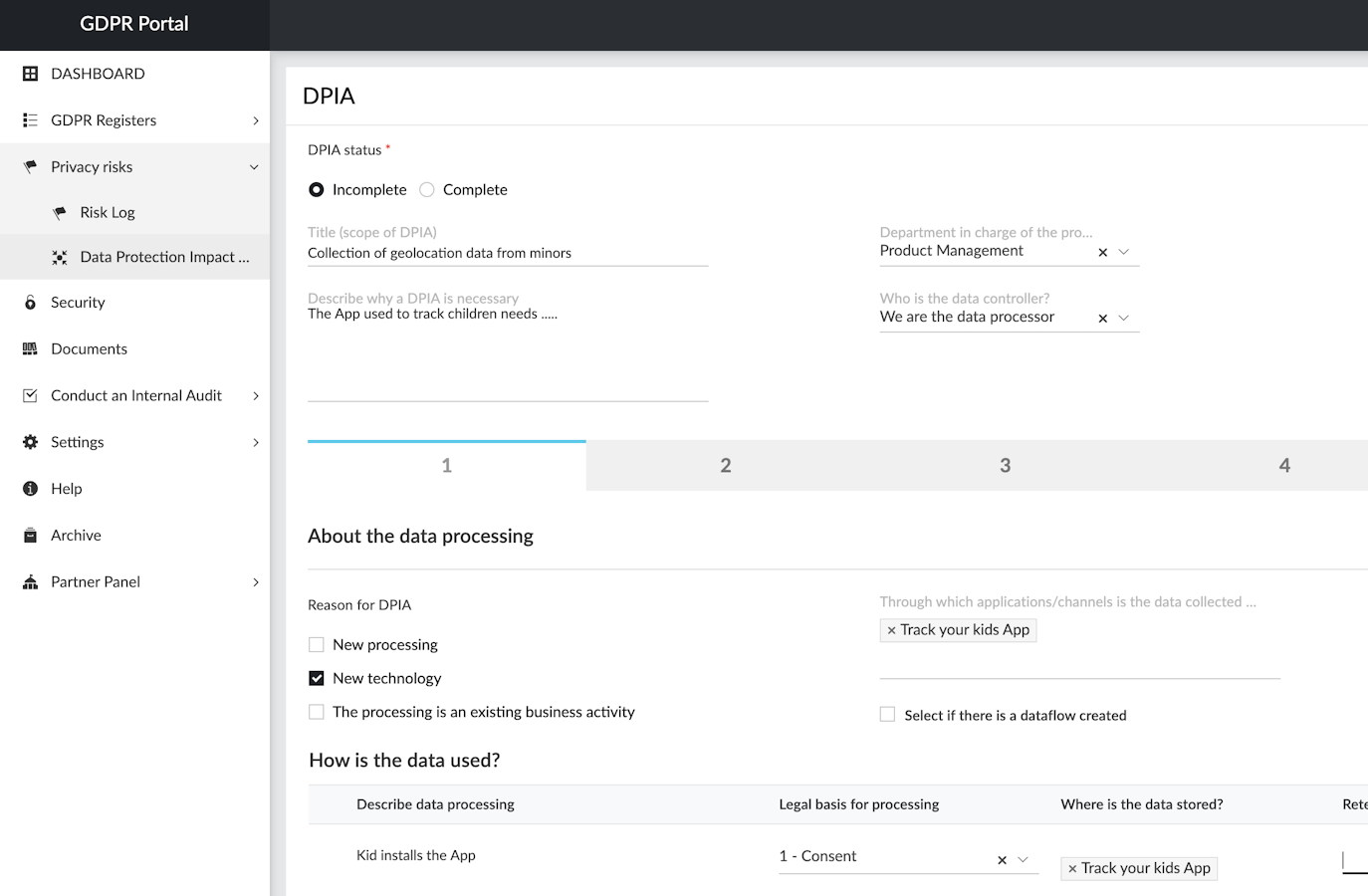Uncheck the New technology checkbox
The image size is (1368, 896).
coord(317,679)
